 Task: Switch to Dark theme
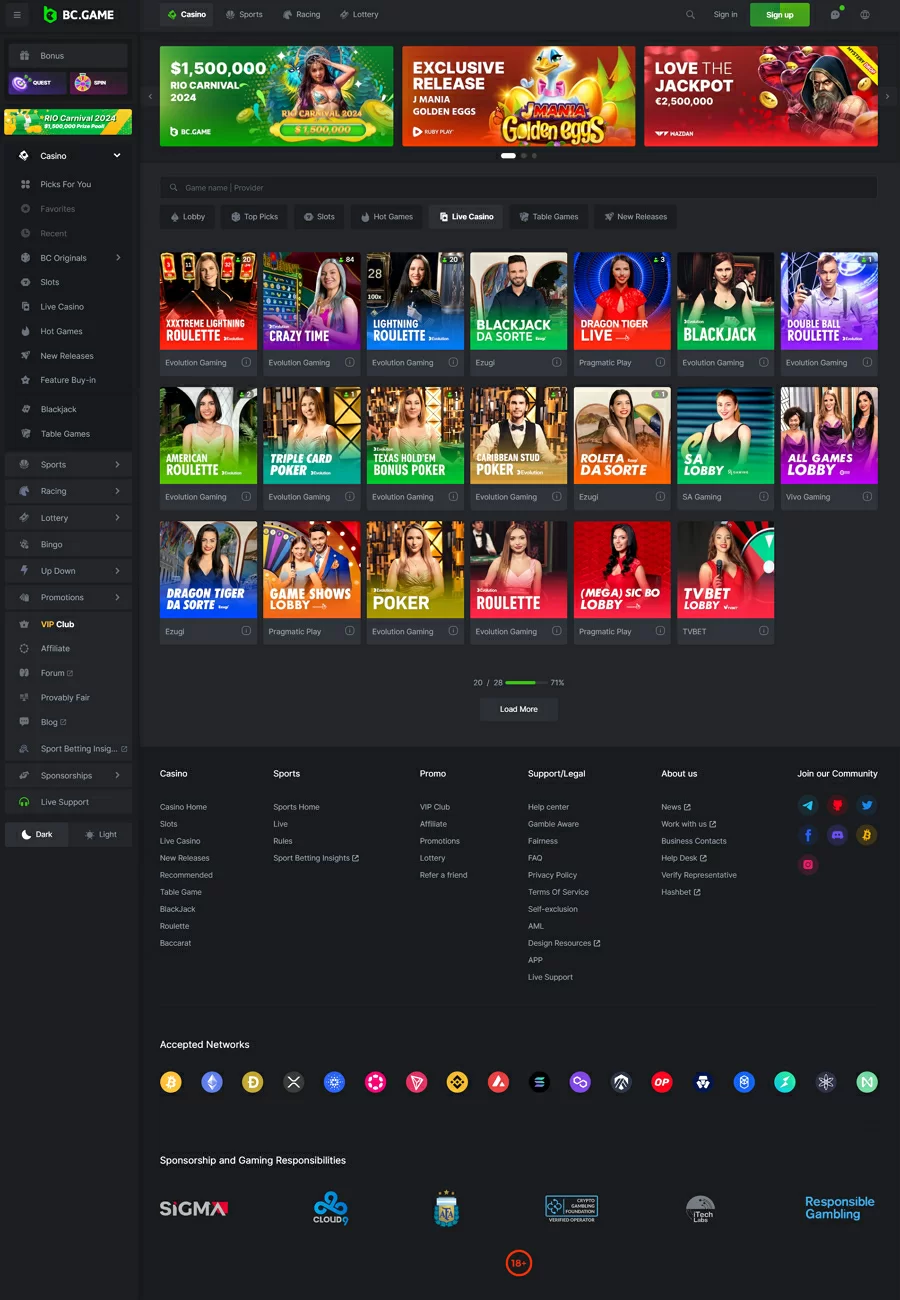[x=37, y=834]
